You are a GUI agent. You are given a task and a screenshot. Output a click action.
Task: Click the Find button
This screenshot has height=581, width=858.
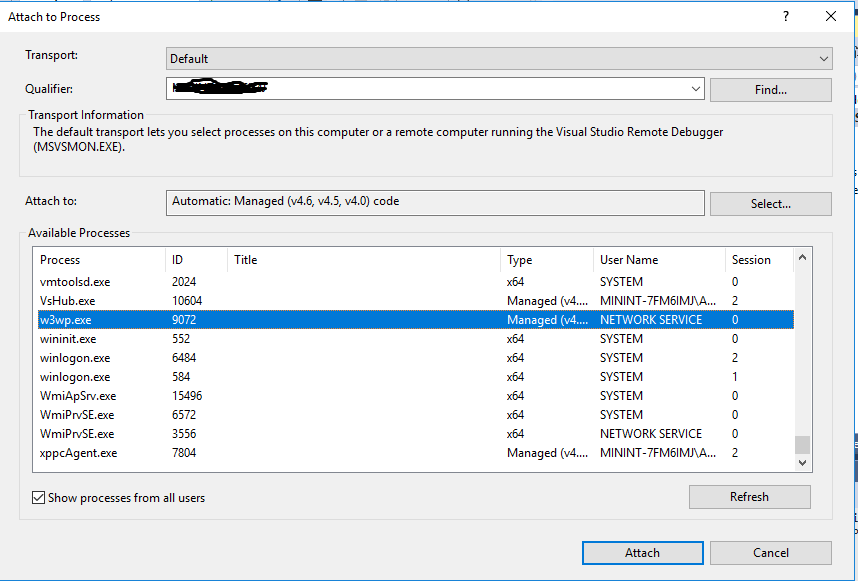(x=770, y=88)
